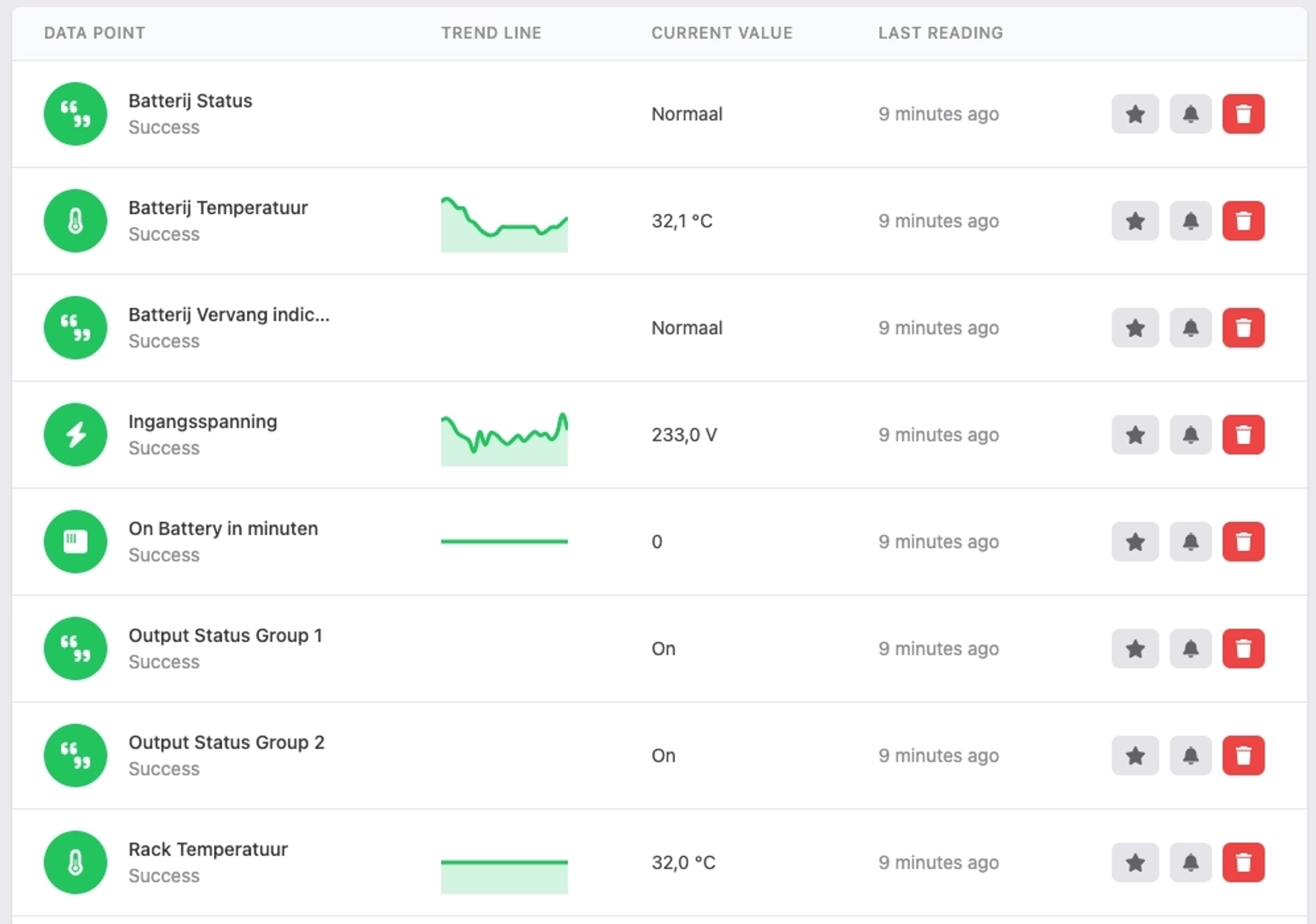Image resolution: width=1316 pixels, height=924 pixels.
Task: Set alert bell for Output Status Group 1
Action: (x=1190, y=649)
